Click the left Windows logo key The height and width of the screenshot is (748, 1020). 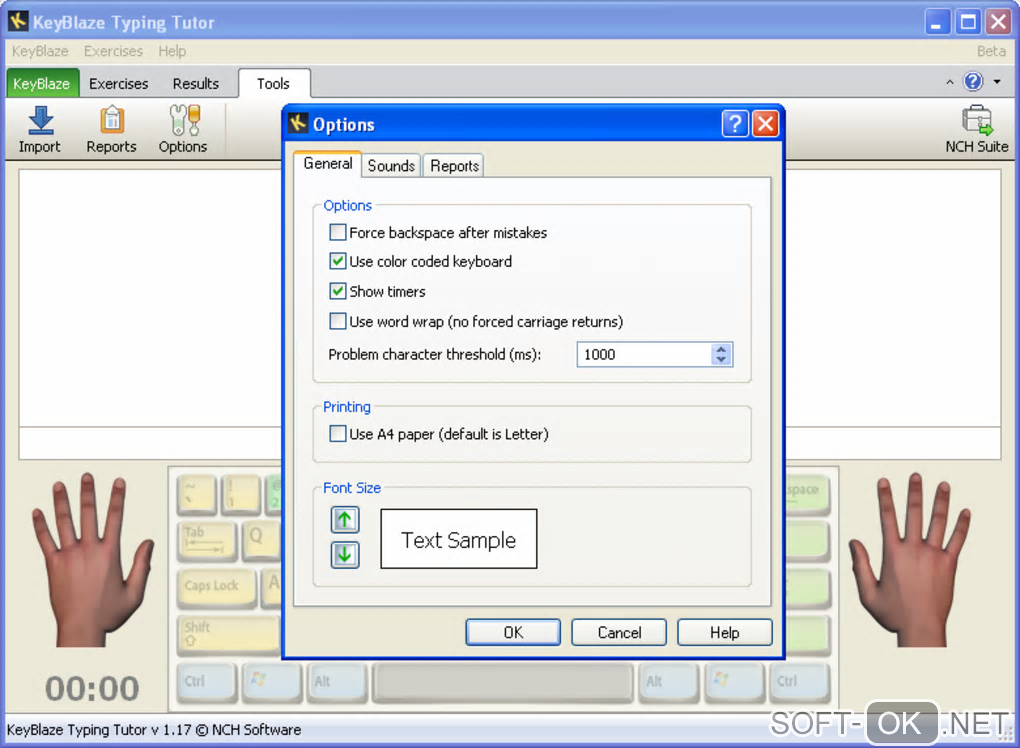pyautogui.click(x=272, y=682)
